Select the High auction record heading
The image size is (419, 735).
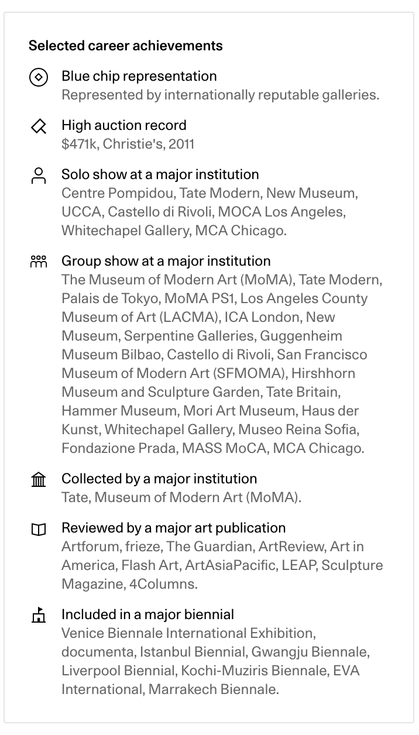click(x=124, y=125)
